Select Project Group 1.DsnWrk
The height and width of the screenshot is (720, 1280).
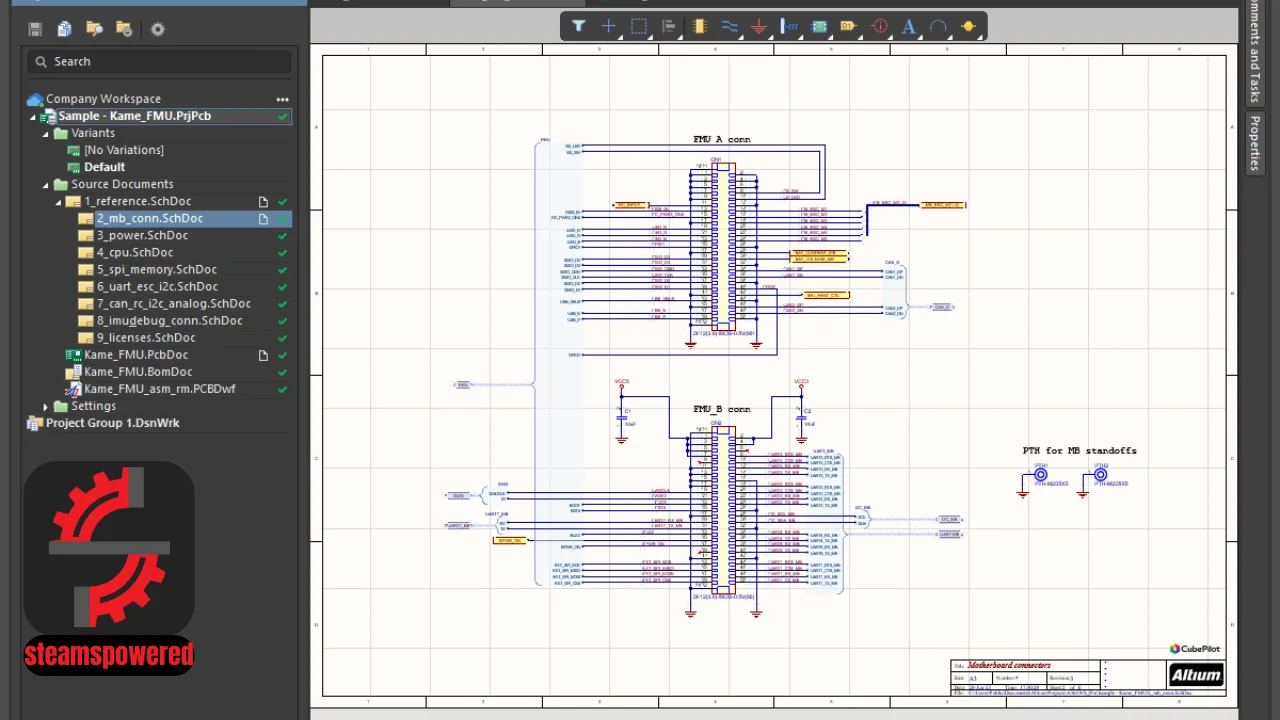pos(113,423)
